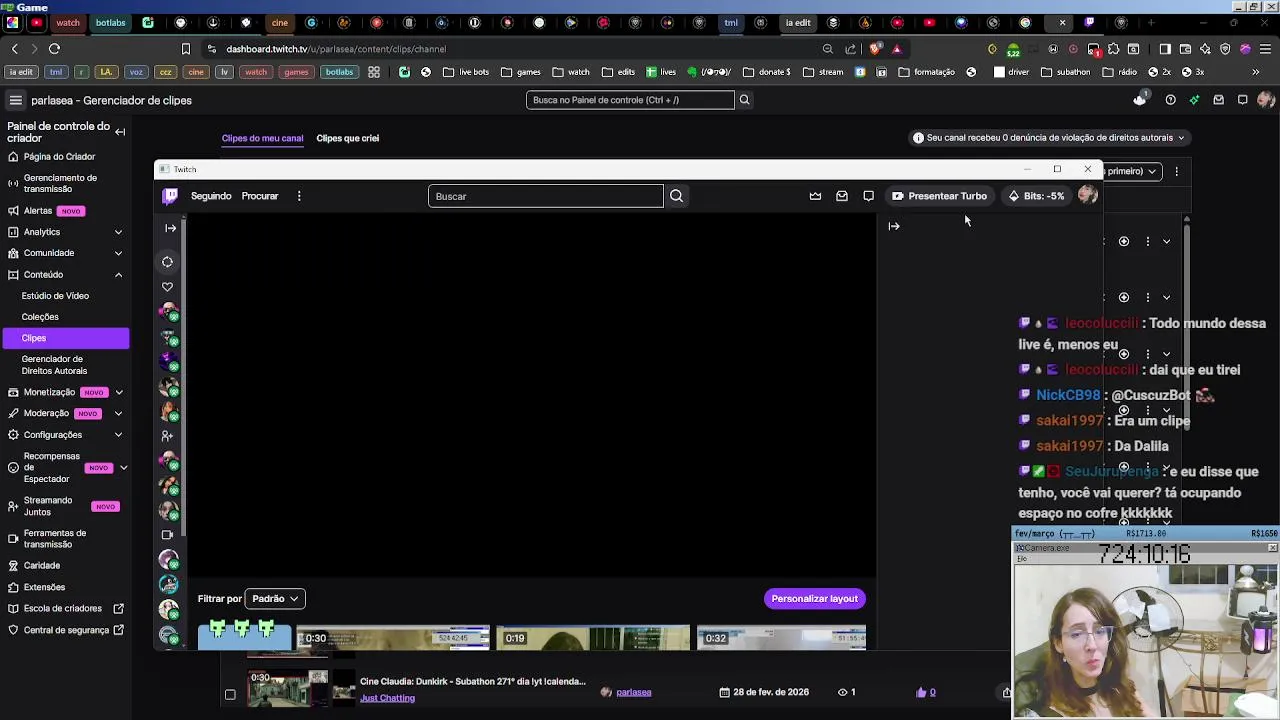Open Streamando Juntos in sidebar

coord(48,506)
